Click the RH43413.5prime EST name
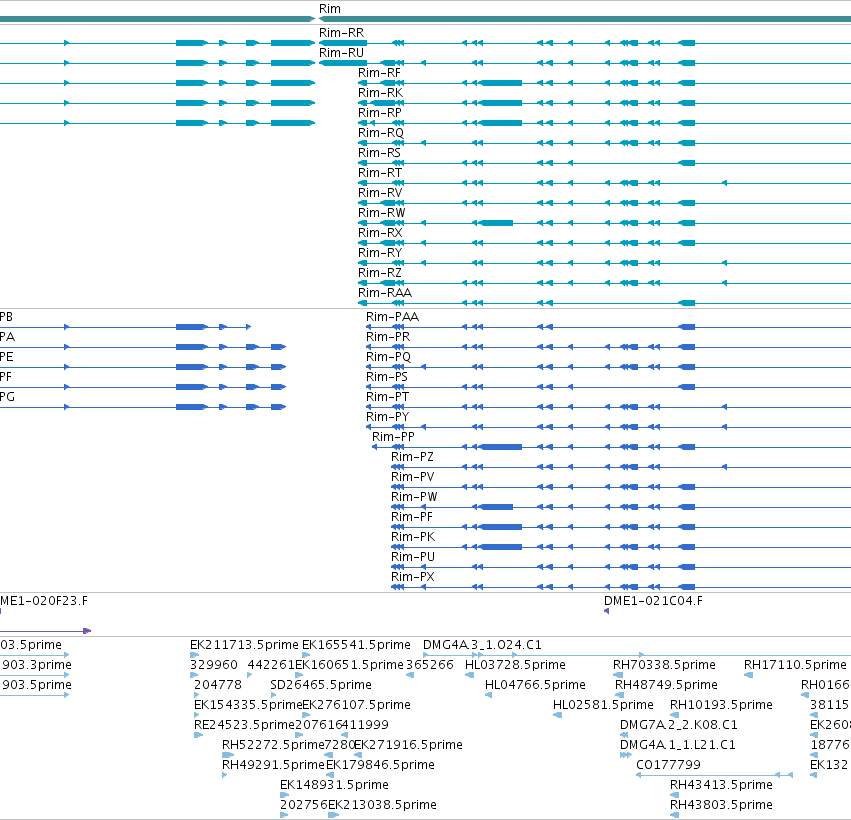851x820 pixels. click(x=721, y=785)
